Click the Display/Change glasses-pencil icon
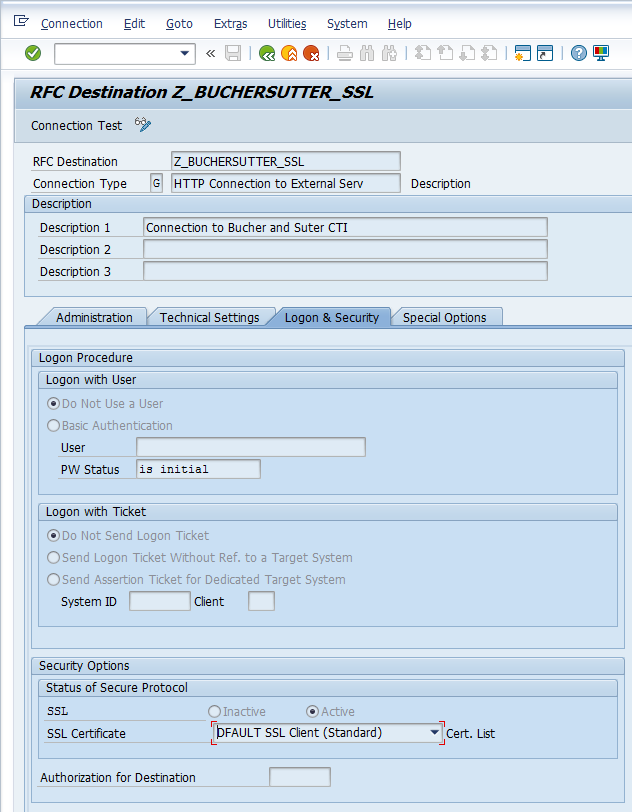This screenshot has width=632, height=812. 142,124
